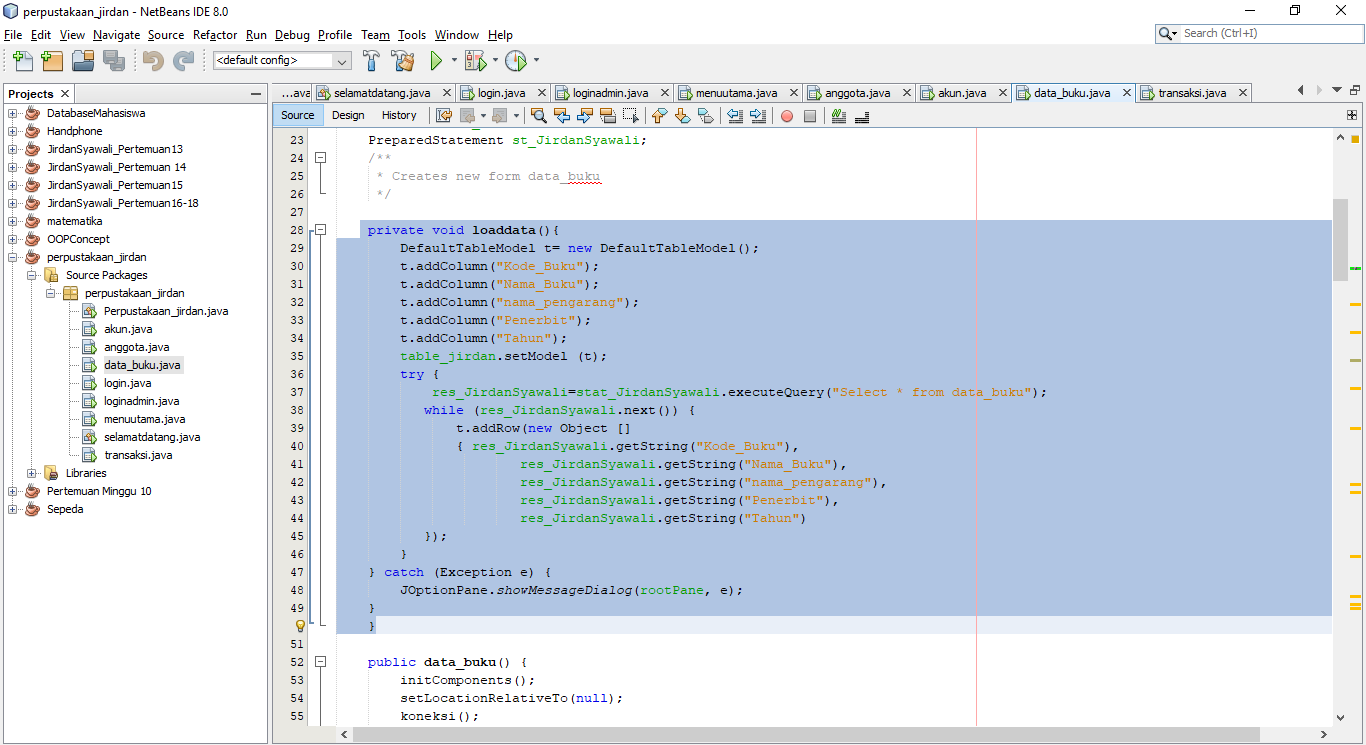Undo the last edit
Screen dimensions: 1366x745
click(151, 61)
